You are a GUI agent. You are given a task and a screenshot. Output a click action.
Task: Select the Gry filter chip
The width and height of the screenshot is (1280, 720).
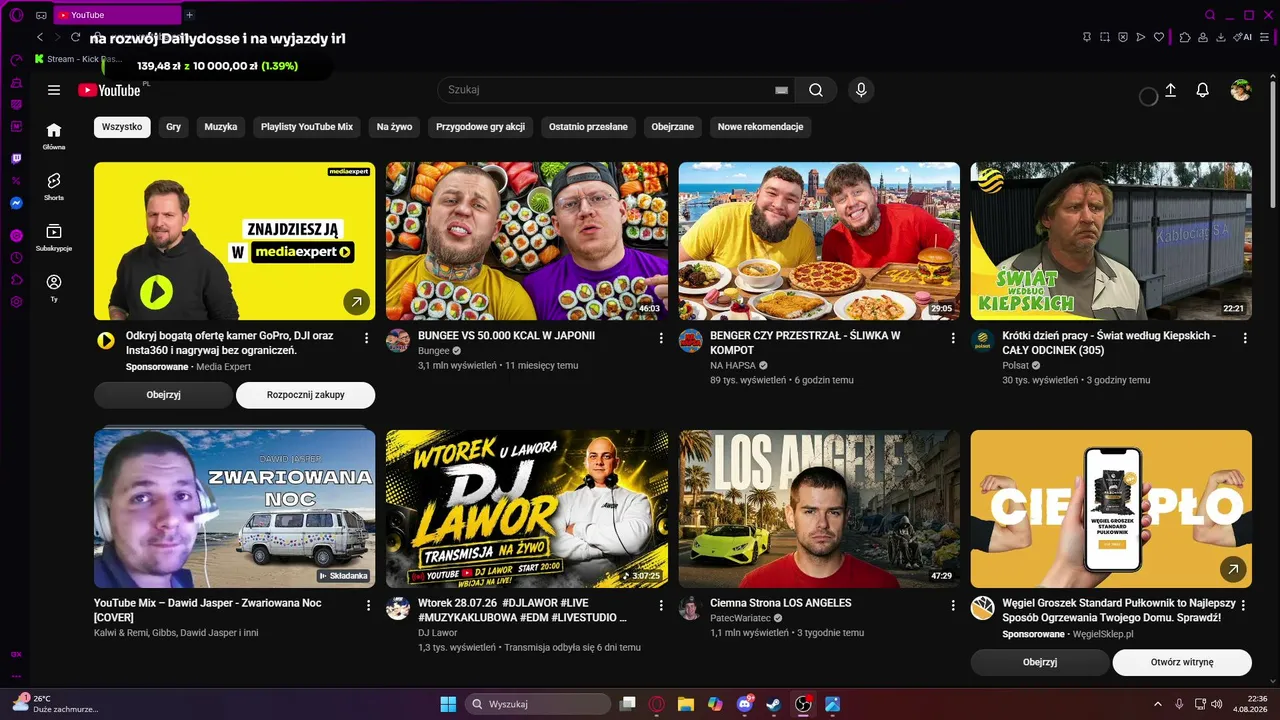click(174, 127)
